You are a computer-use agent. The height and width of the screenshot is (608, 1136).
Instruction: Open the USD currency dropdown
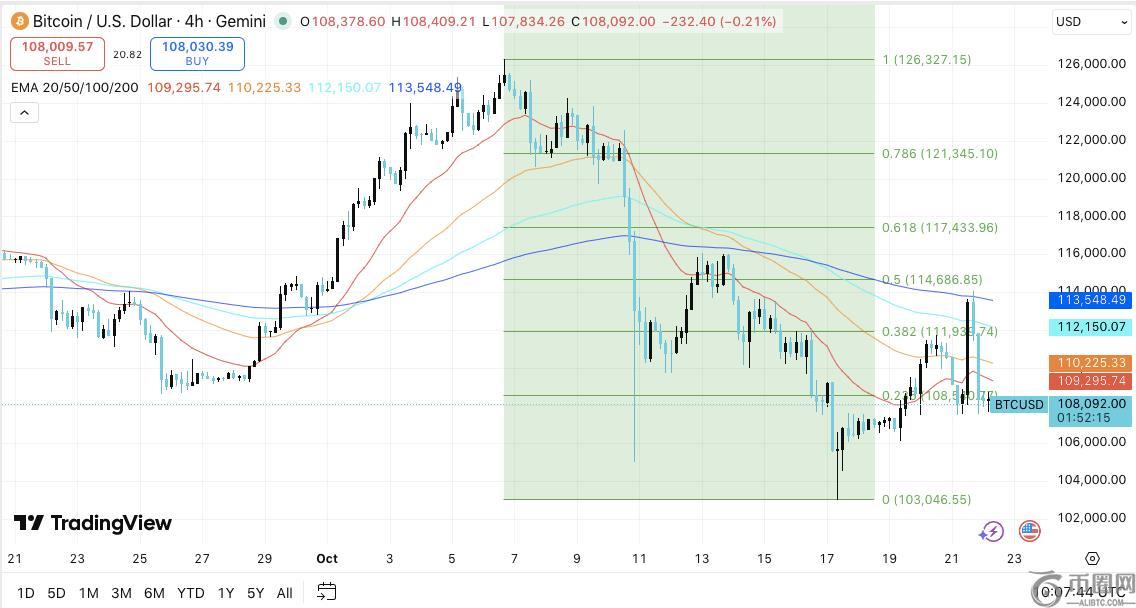coord(1091,22)
